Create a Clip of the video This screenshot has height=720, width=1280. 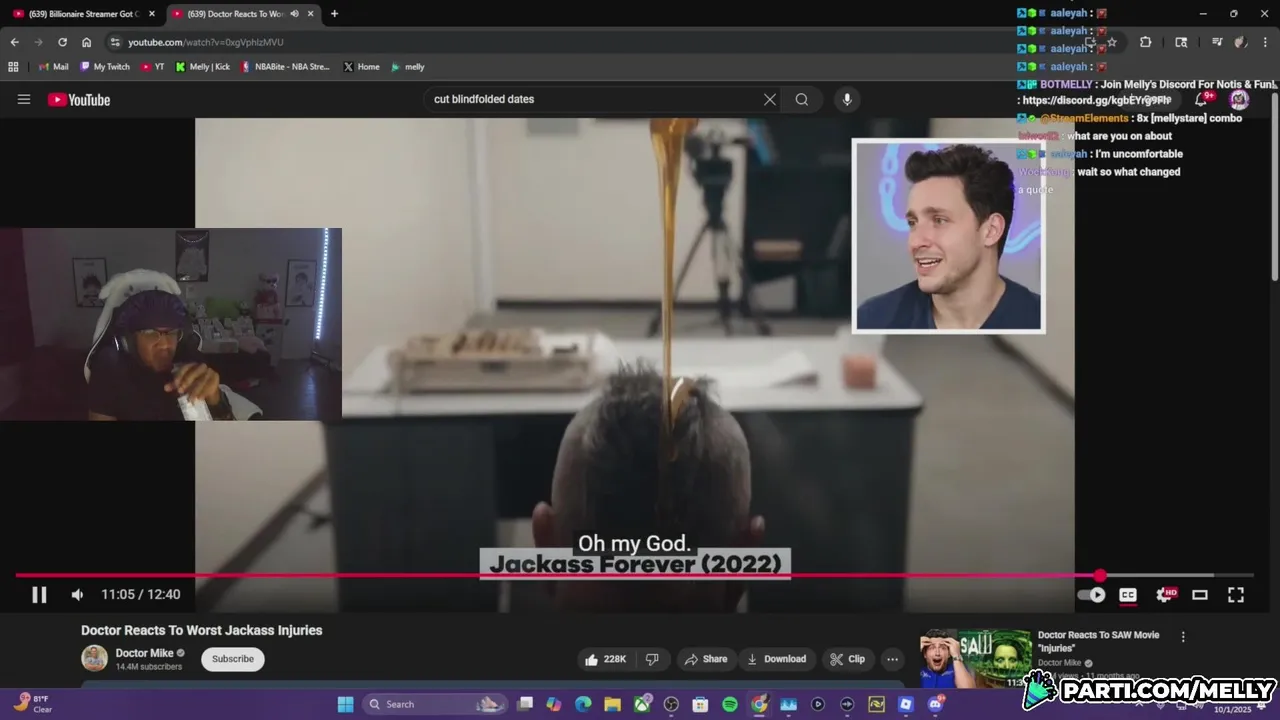(x=848, y=659)
